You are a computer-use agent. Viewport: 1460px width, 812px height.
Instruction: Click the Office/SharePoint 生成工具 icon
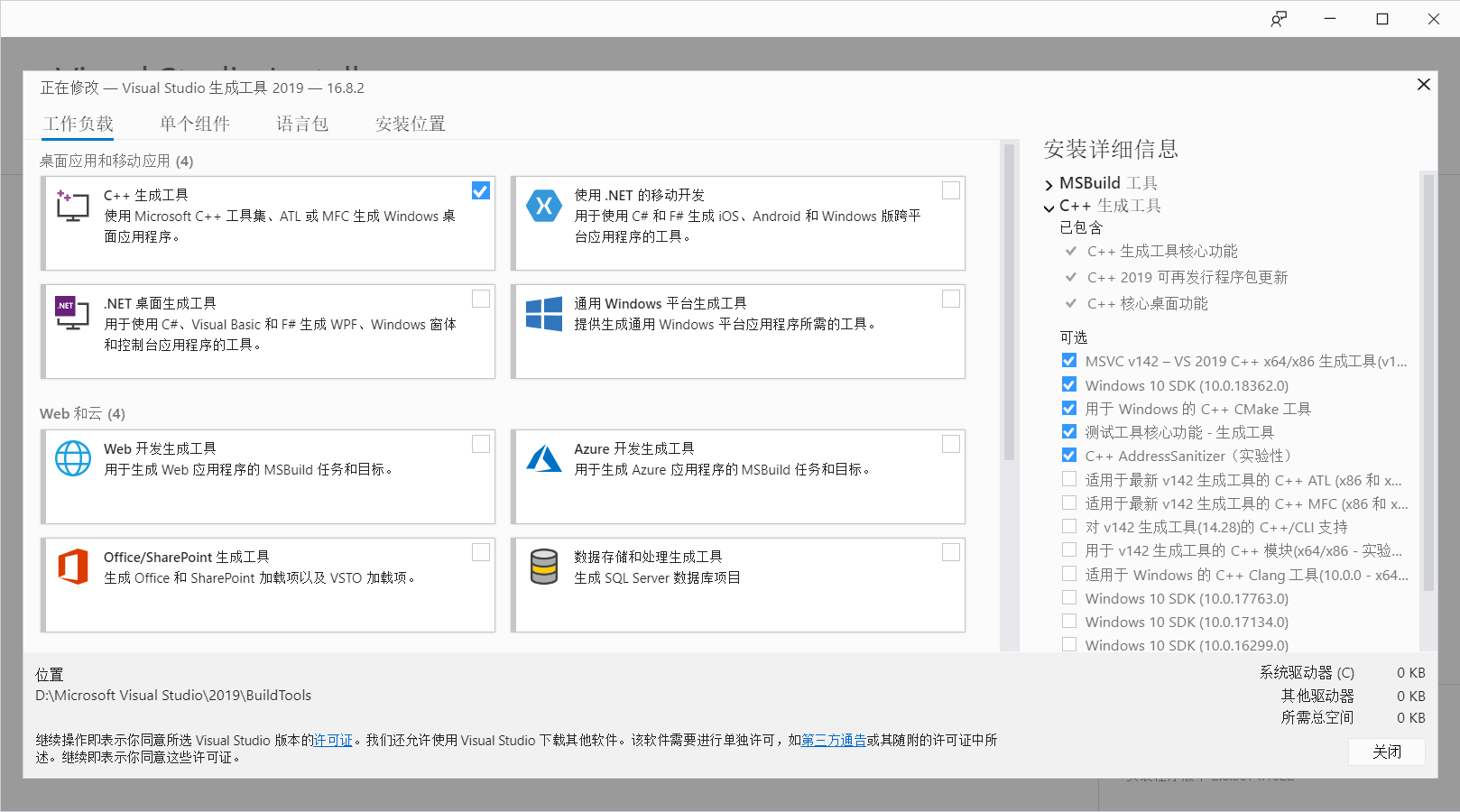click(x=72, y=567)
